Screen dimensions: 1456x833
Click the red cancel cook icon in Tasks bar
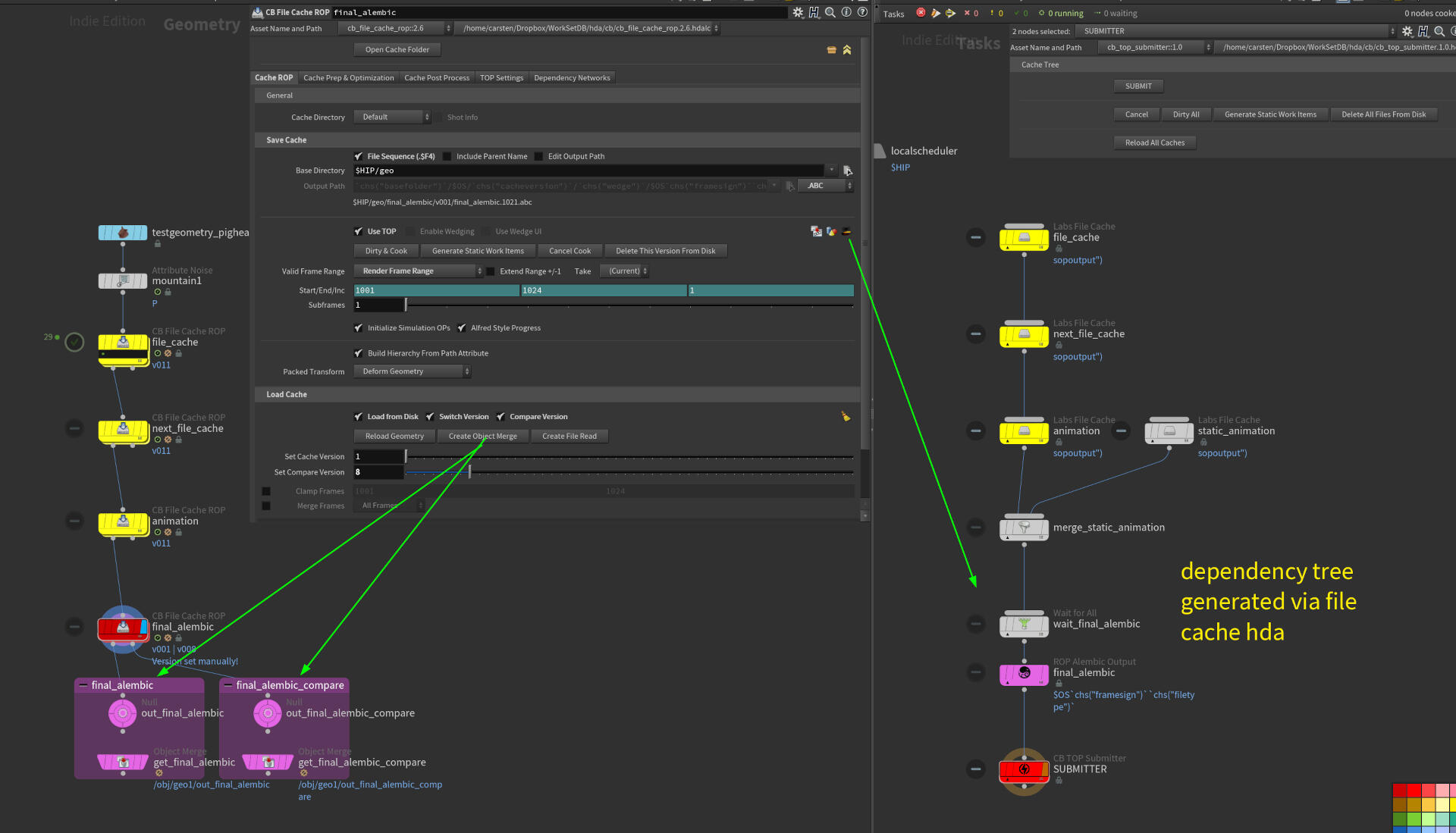[x=921, y=13]
